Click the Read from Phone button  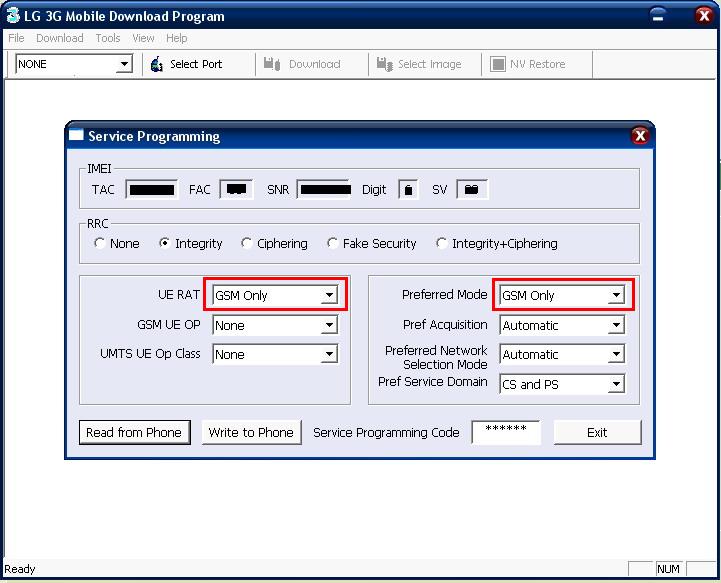point(134,432)
